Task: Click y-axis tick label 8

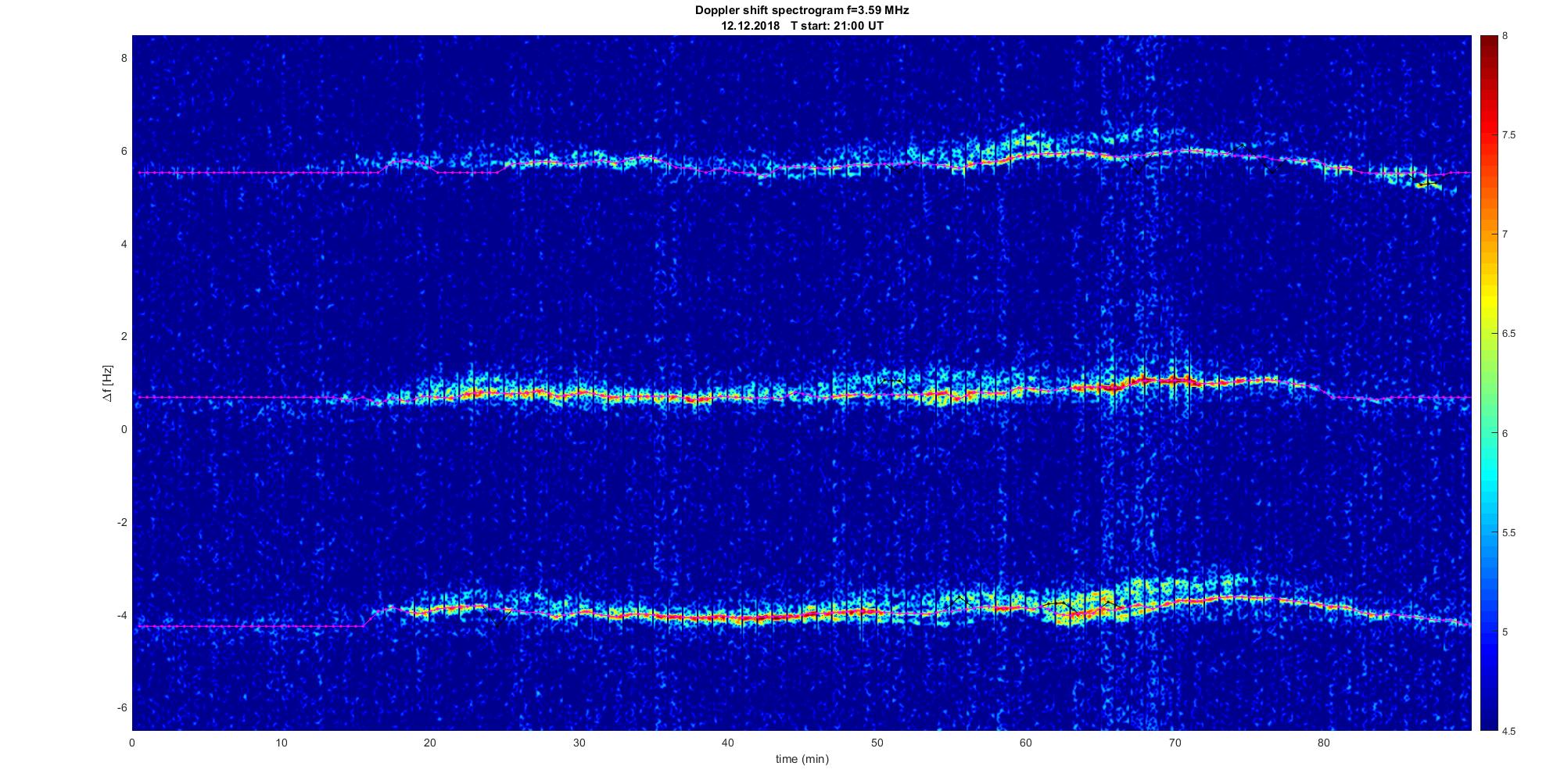Action: click(124, 58)
